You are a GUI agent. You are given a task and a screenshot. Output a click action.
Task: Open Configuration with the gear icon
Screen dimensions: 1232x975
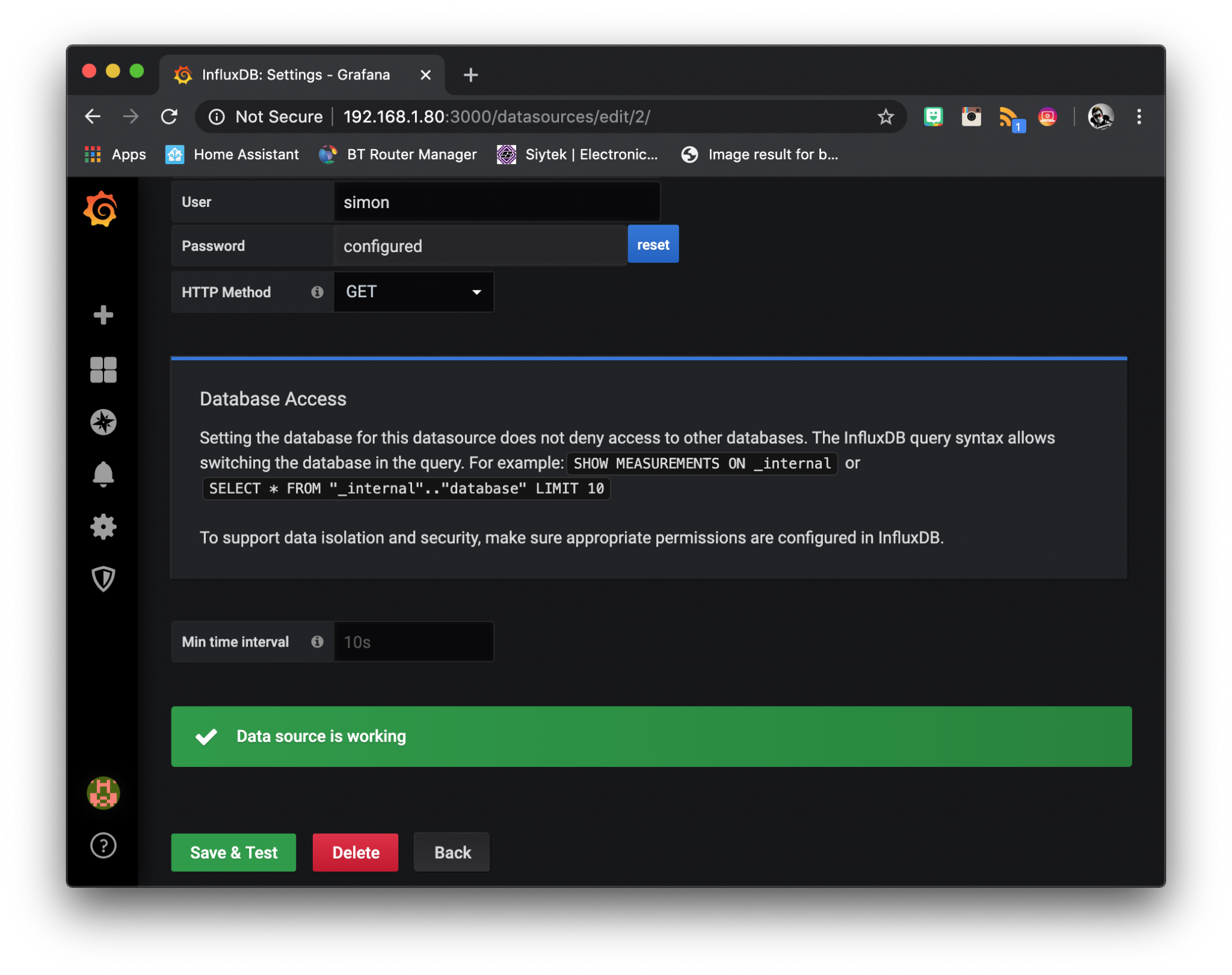(x=103, y=526)
